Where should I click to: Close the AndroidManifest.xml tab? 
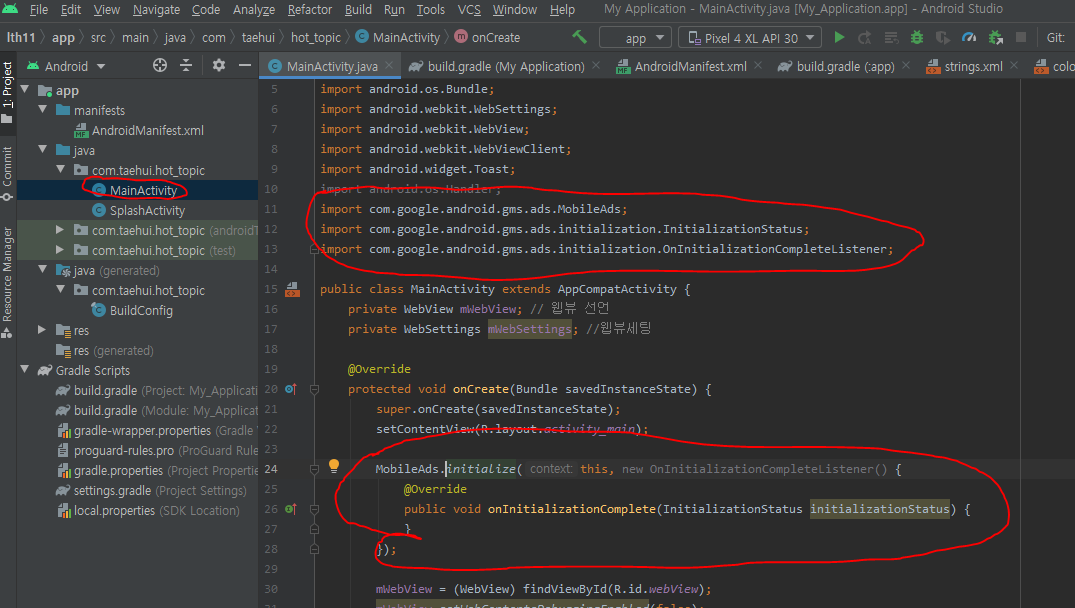tap(758, 65)
